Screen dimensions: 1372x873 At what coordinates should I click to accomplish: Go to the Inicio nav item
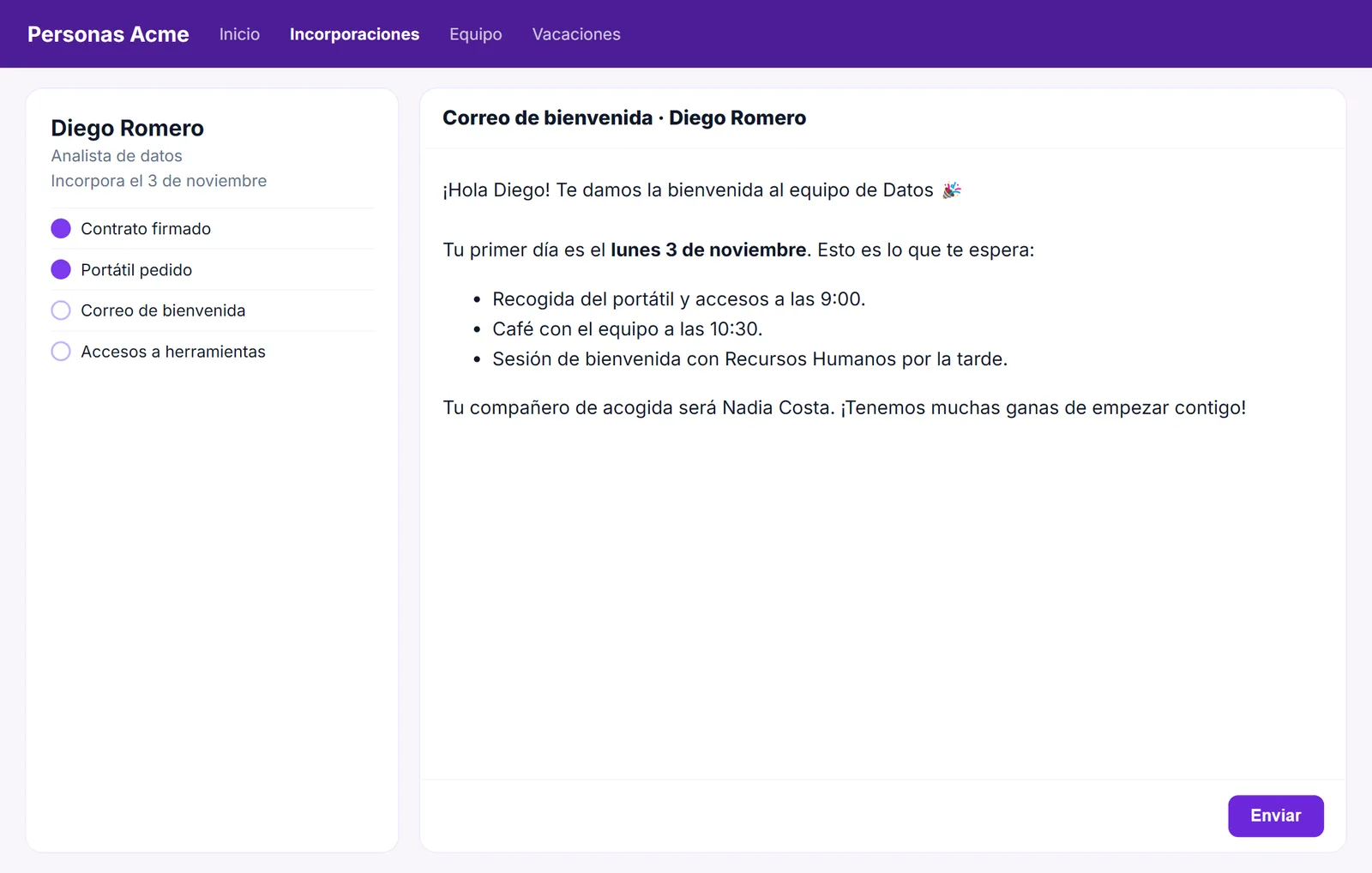[x=239, y=34]
